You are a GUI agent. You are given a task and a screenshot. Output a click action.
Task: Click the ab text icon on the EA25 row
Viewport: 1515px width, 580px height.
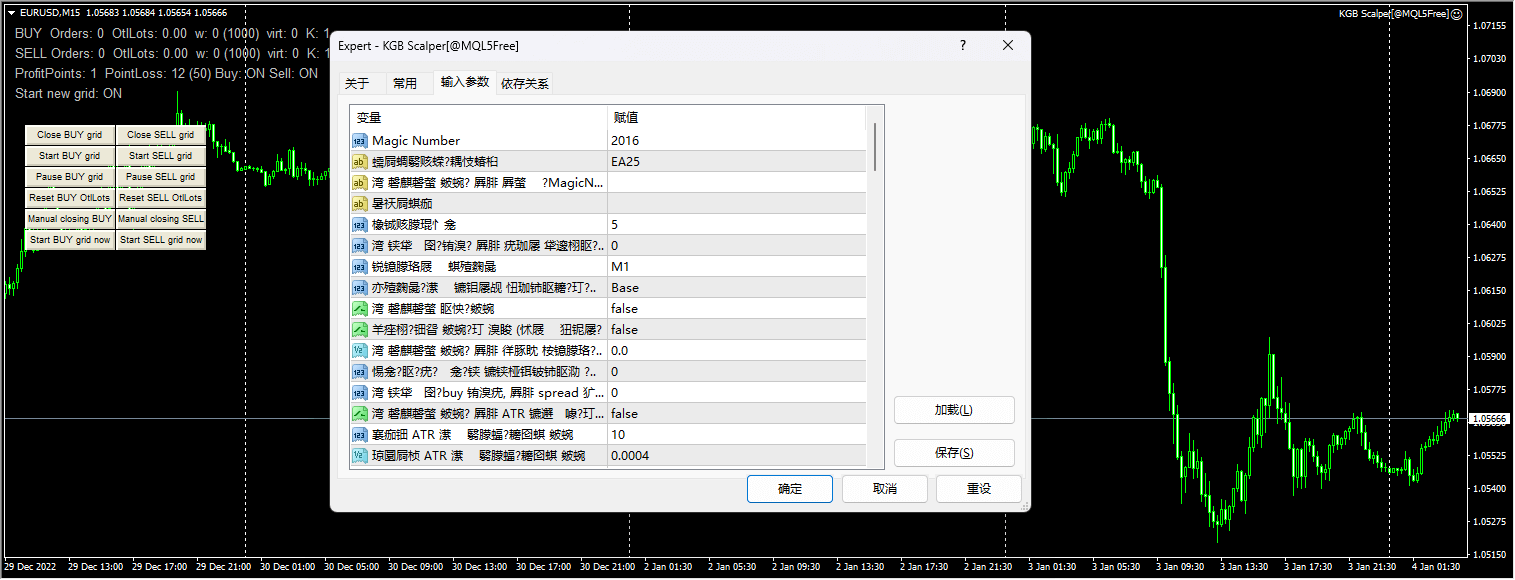point(359,161)
